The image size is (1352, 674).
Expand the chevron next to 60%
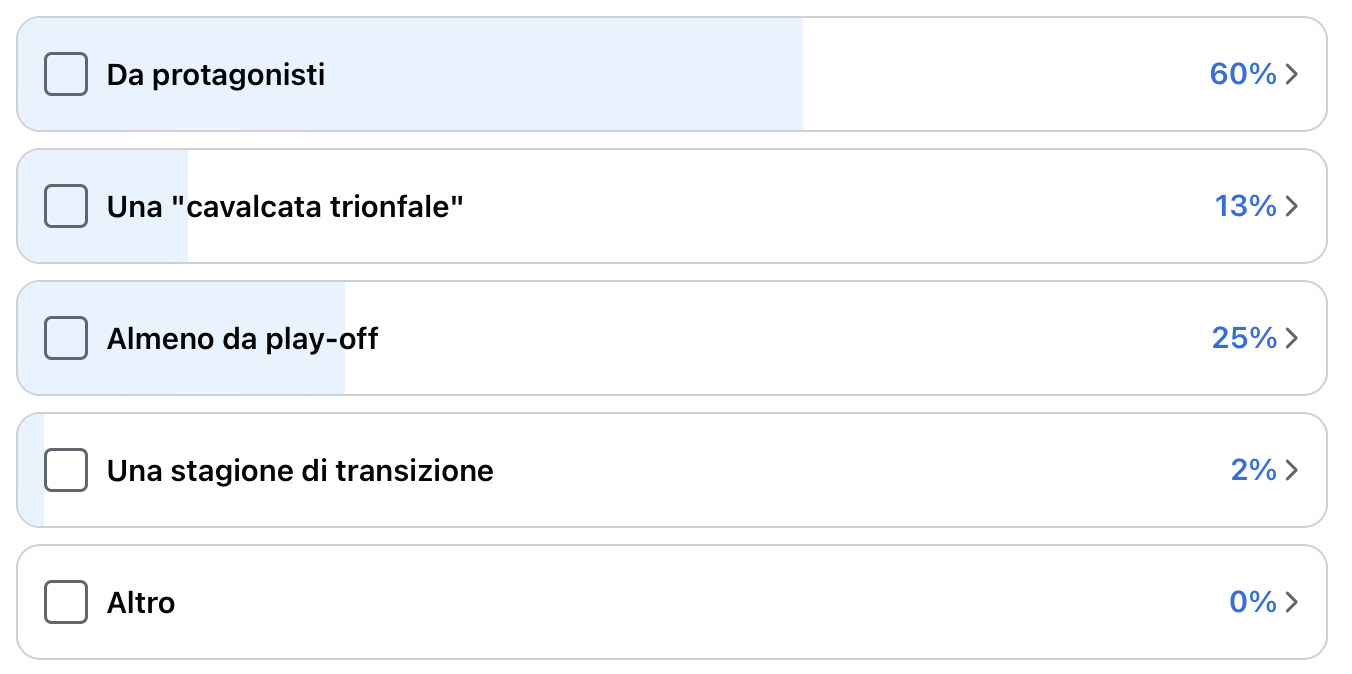point(1291,75)
